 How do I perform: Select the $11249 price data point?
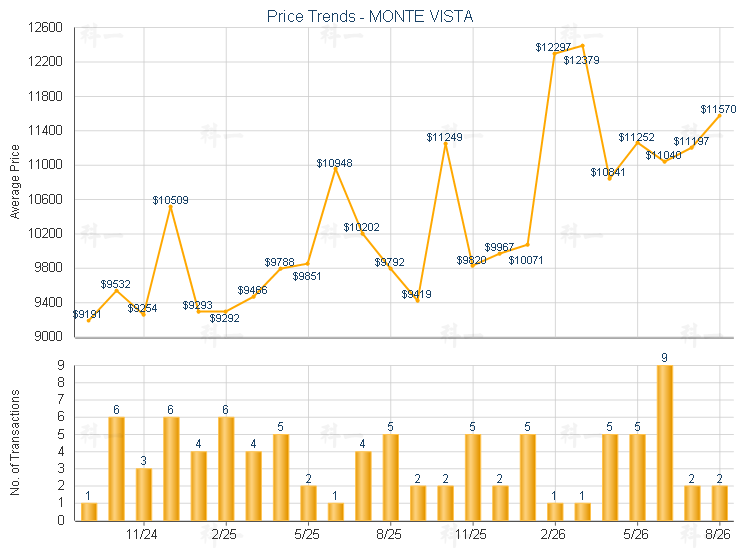pyautogui.click(x=445, y=144)
